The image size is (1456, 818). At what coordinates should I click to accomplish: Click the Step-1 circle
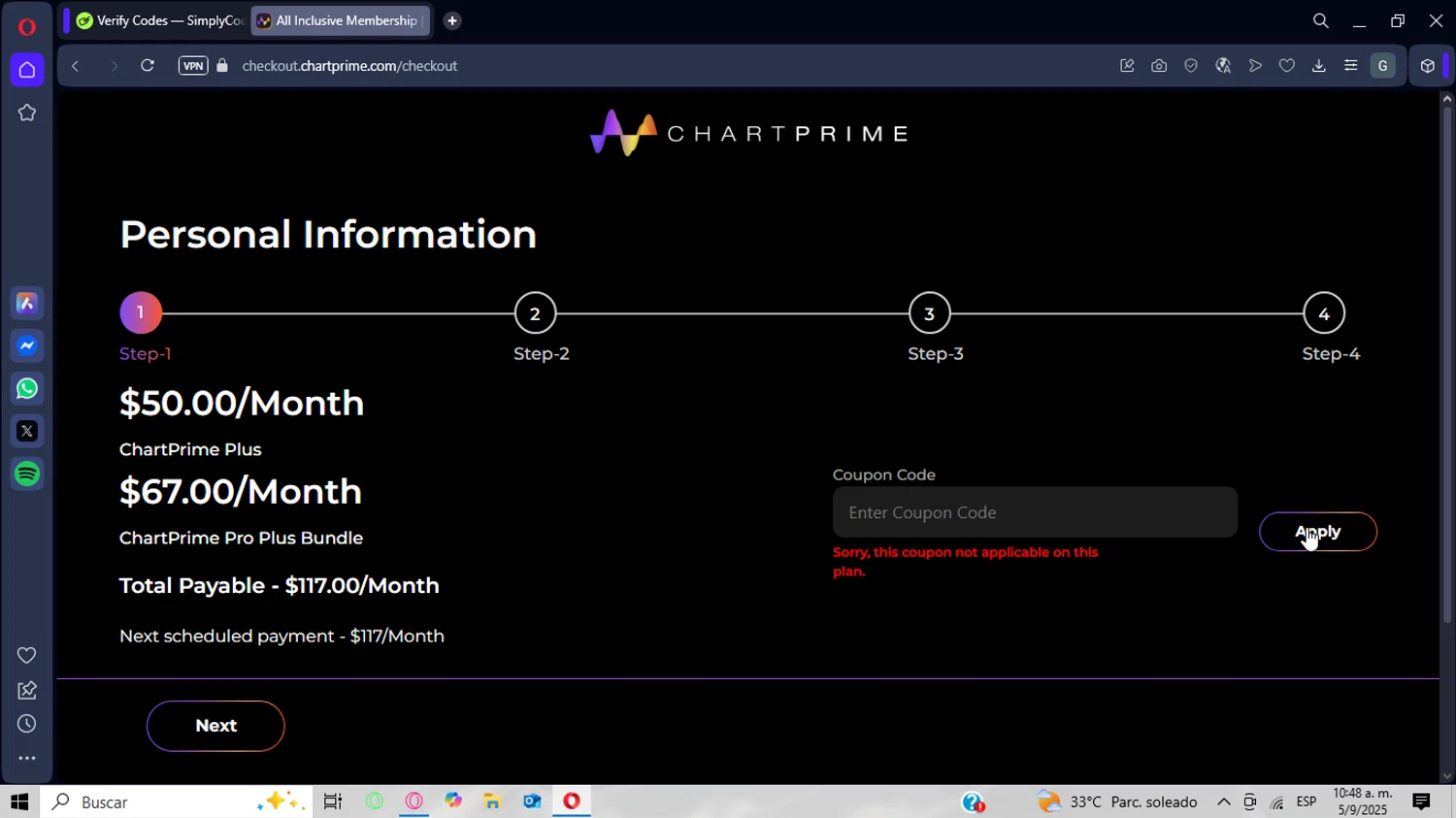pyautogui.click(x=141, y=312)
